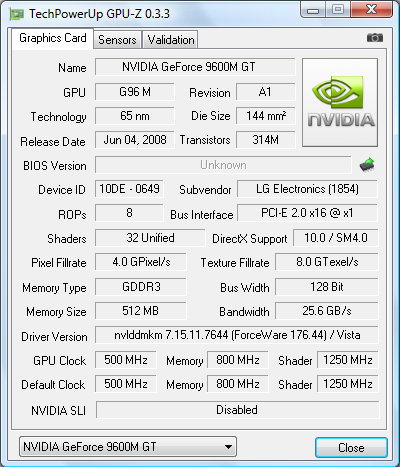The image size is (400, 467).
Task: Click the NVIDIA logo image
Action: (x=340, y=102)
